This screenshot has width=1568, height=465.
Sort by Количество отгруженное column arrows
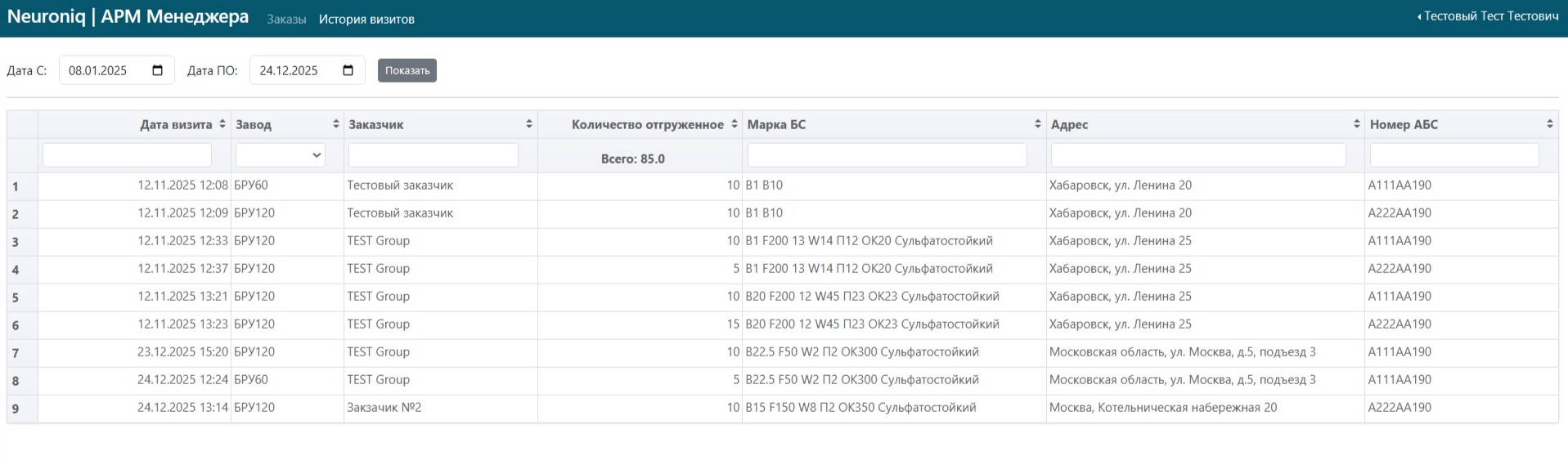click(734, 124)
